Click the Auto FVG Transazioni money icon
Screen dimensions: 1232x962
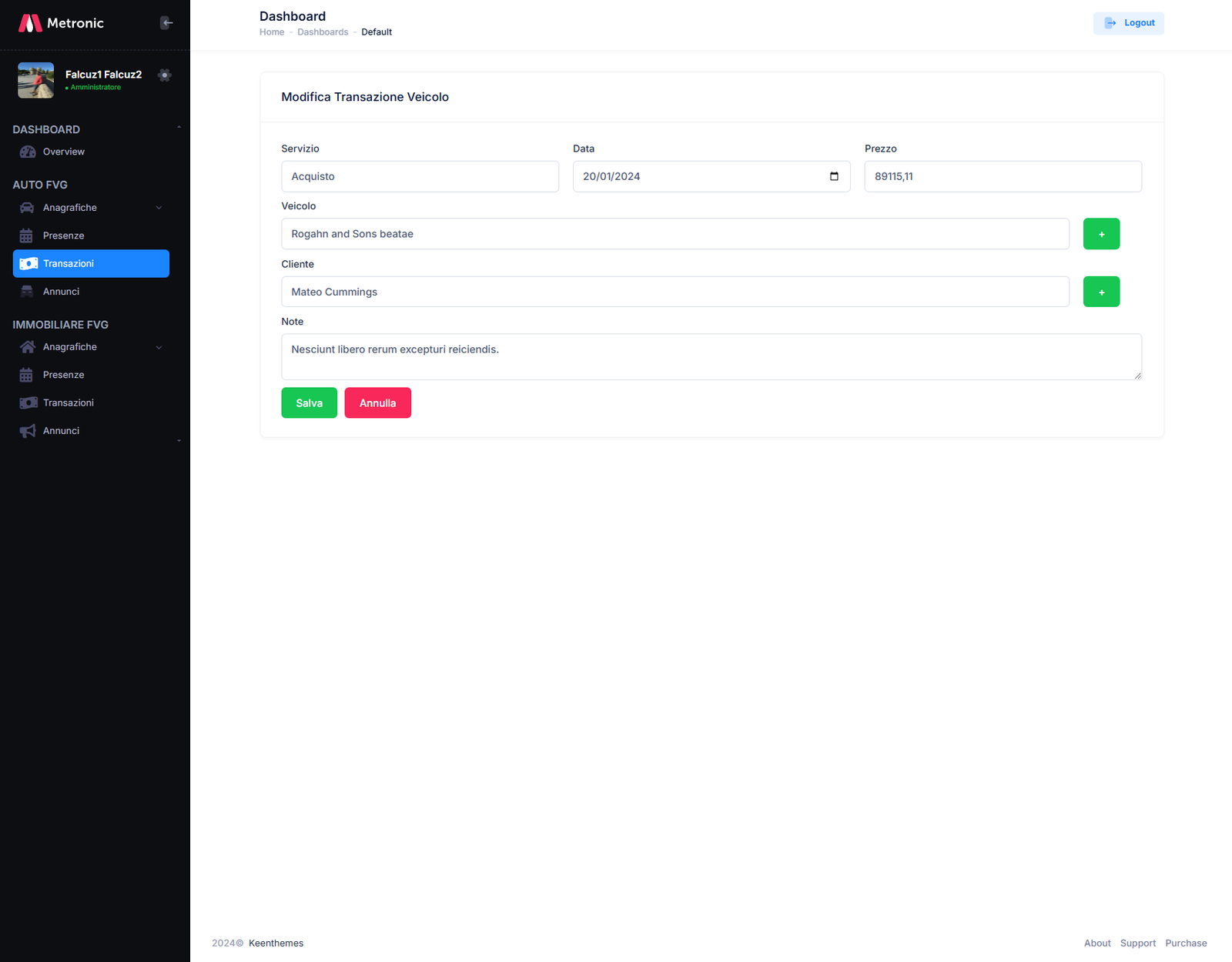[28, 264]
